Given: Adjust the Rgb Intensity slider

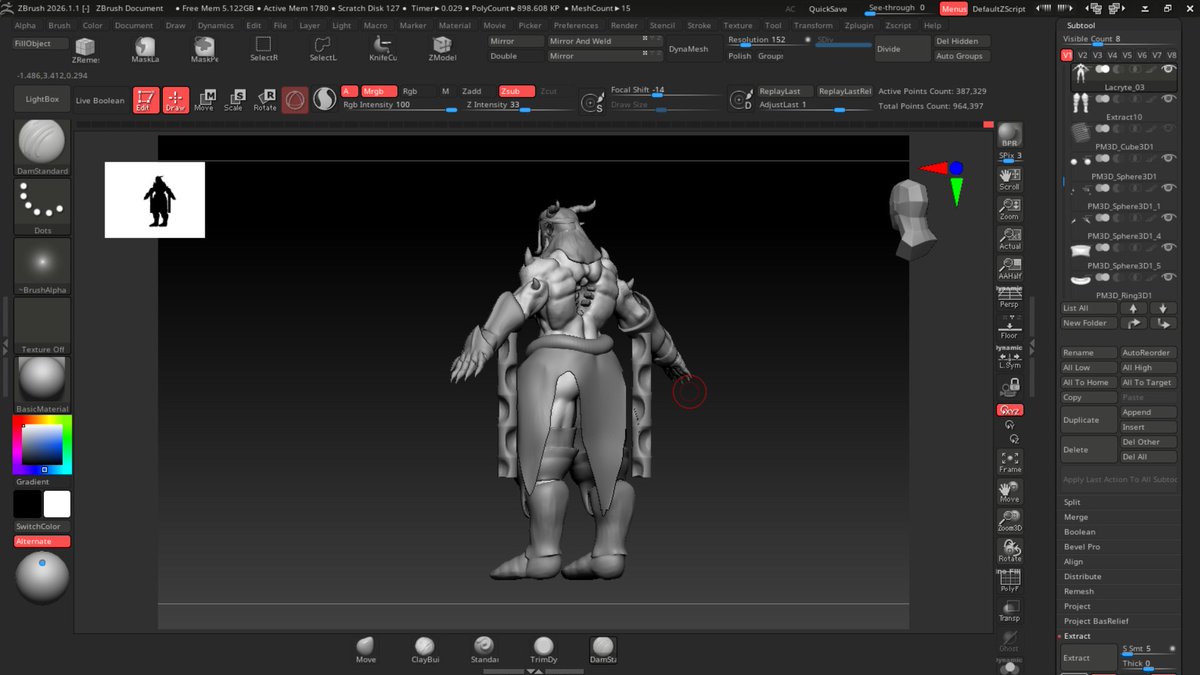Looking at the screenshot, I should coord(400,105).
